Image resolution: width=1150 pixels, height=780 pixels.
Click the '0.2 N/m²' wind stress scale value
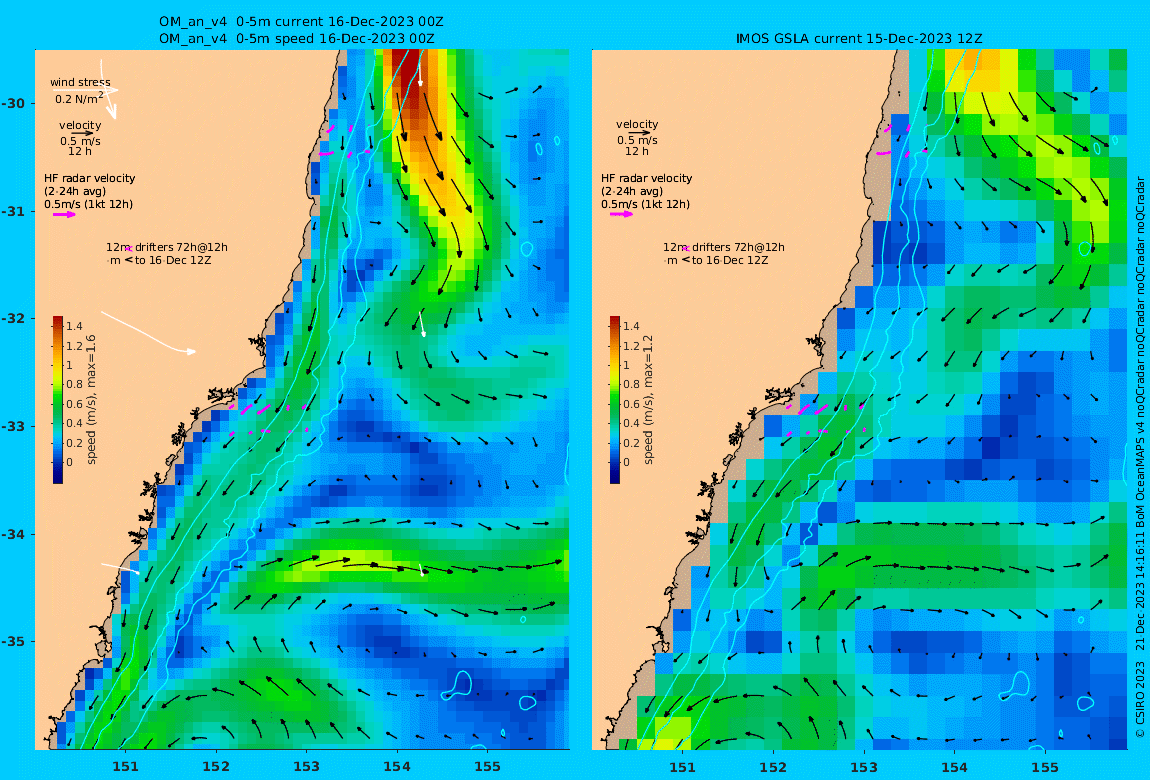[x=79, y=98]
